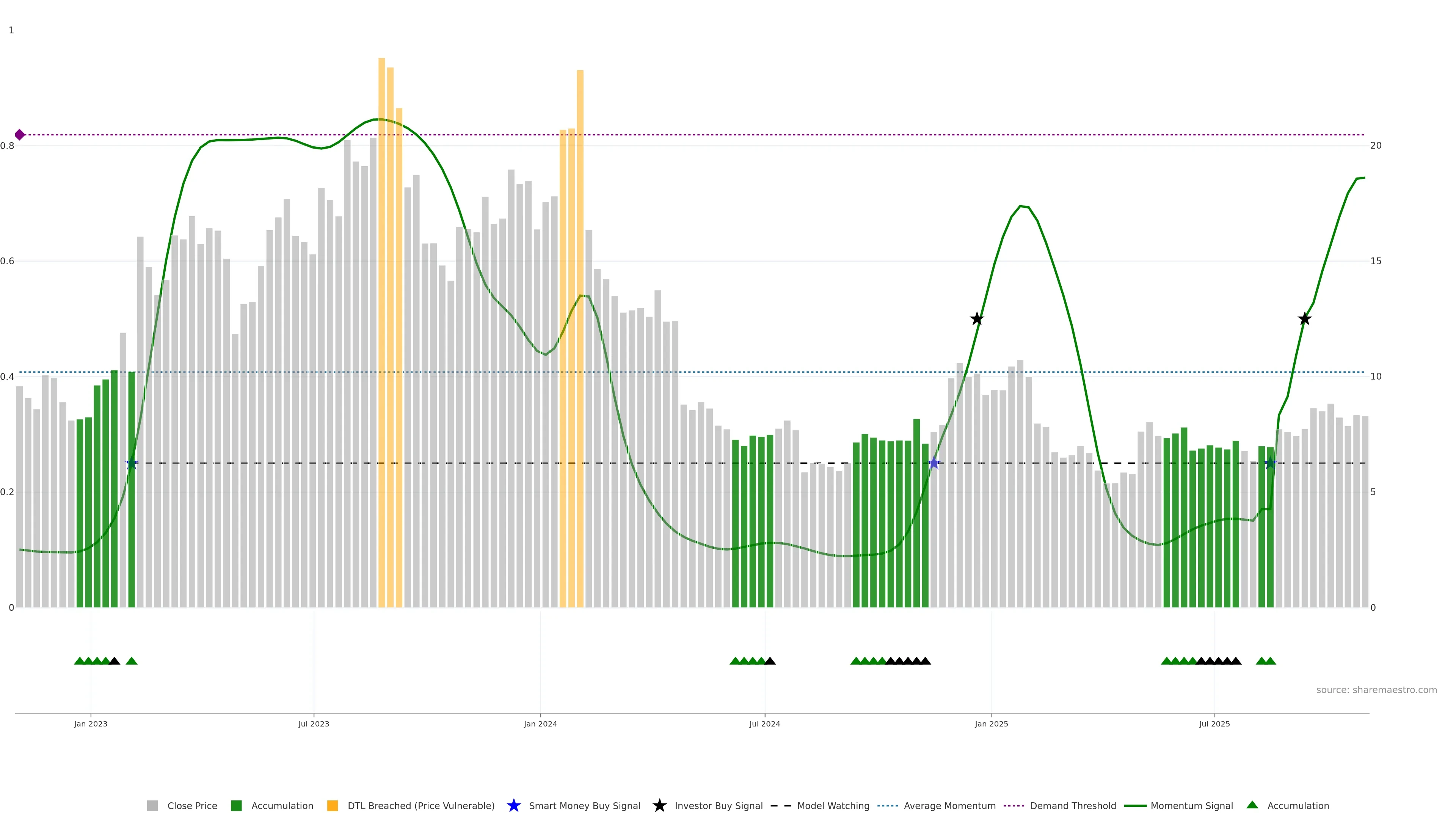
Task: Click the orange DTL Breached legend swatch
Action: point(333,806)
